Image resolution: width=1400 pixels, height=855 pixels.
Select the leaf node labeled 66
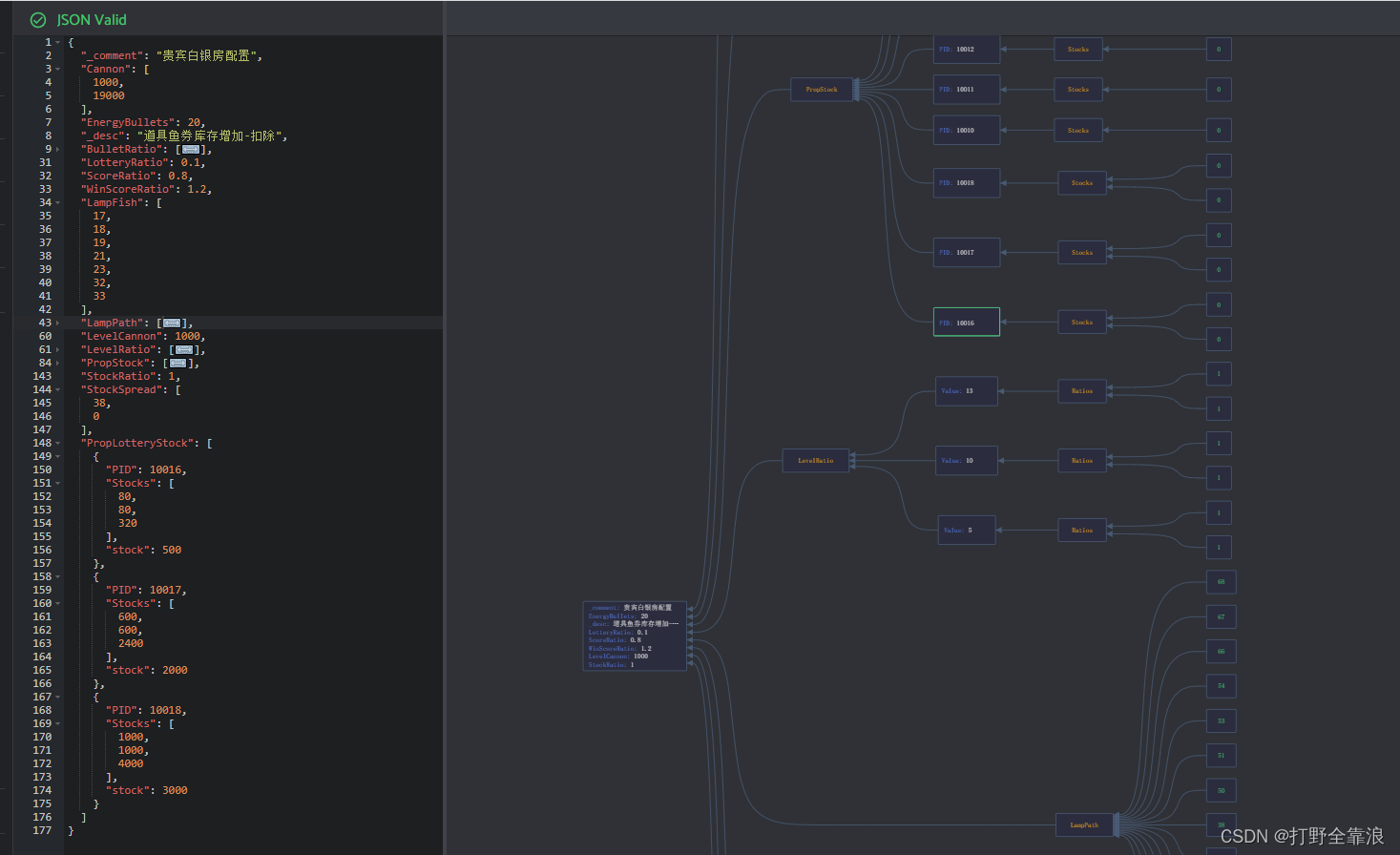[1221, 652]
